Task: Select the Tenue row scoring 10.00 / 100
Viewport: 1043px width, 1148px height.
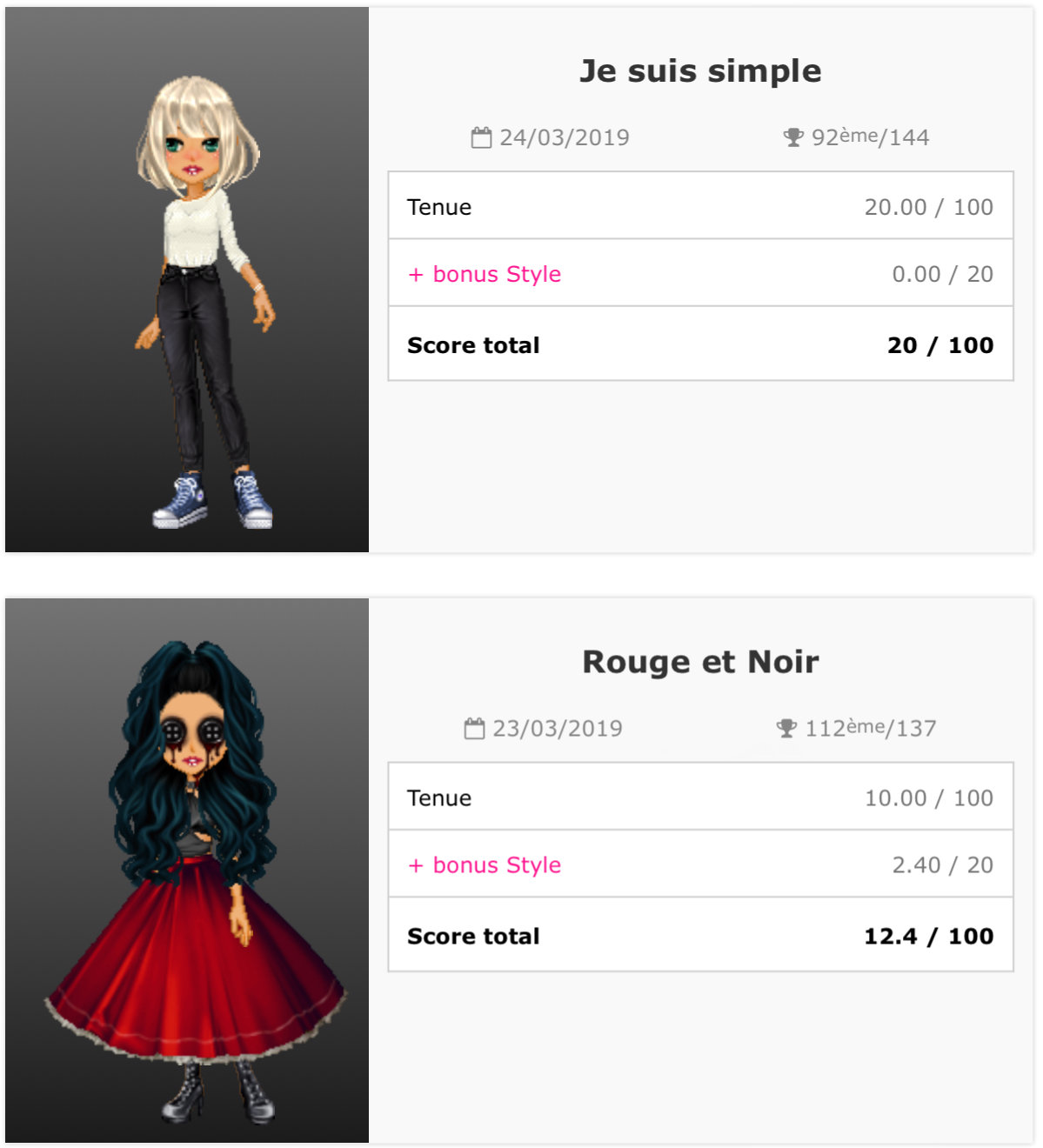Action: [700, 798]
